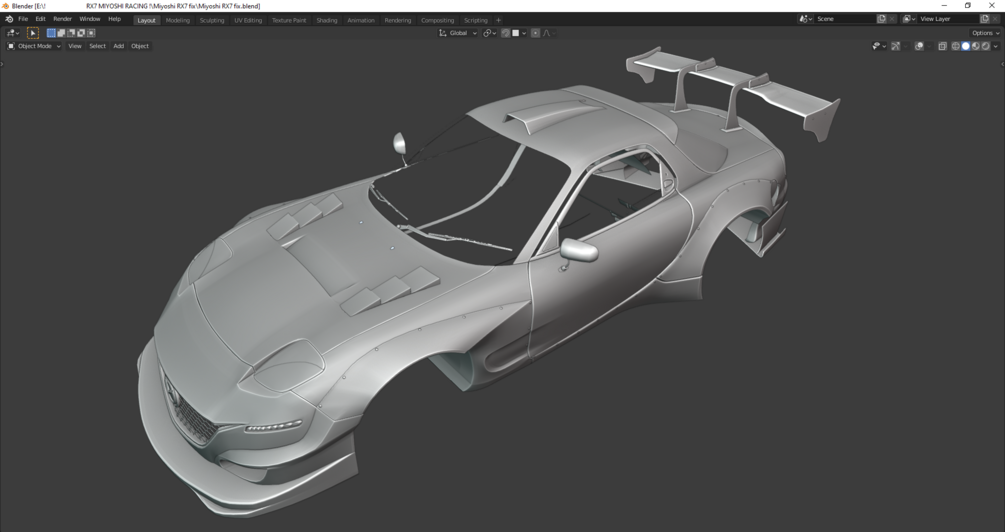
Task: Switch to rendered viewport shading
Action: tap(986, 46)
